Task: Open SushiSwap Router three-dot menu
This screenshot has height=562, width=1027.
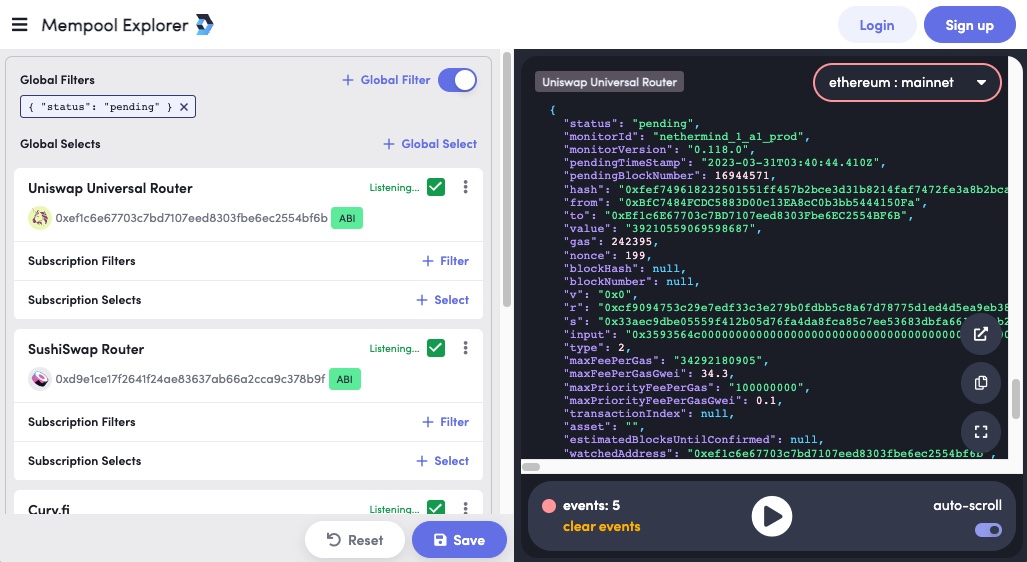Action: coord(465,348)
